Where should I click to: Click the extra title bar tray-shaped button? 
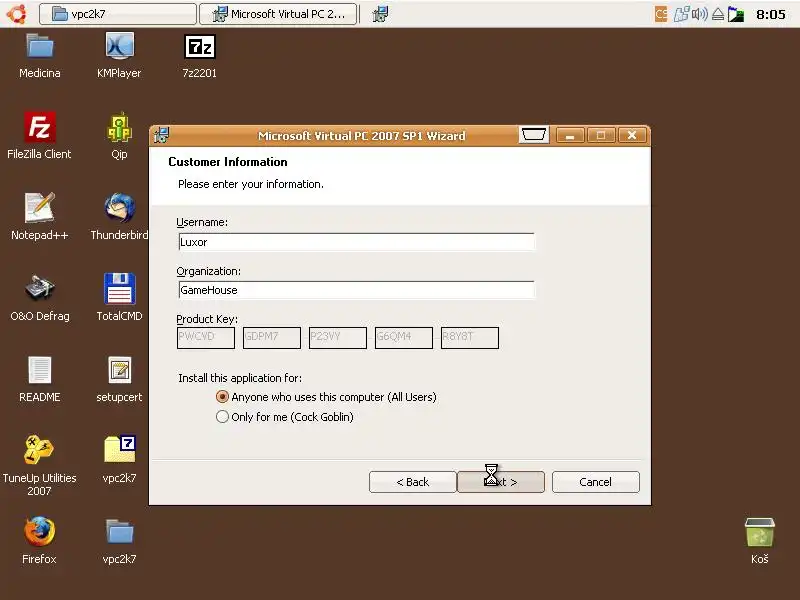534,135
